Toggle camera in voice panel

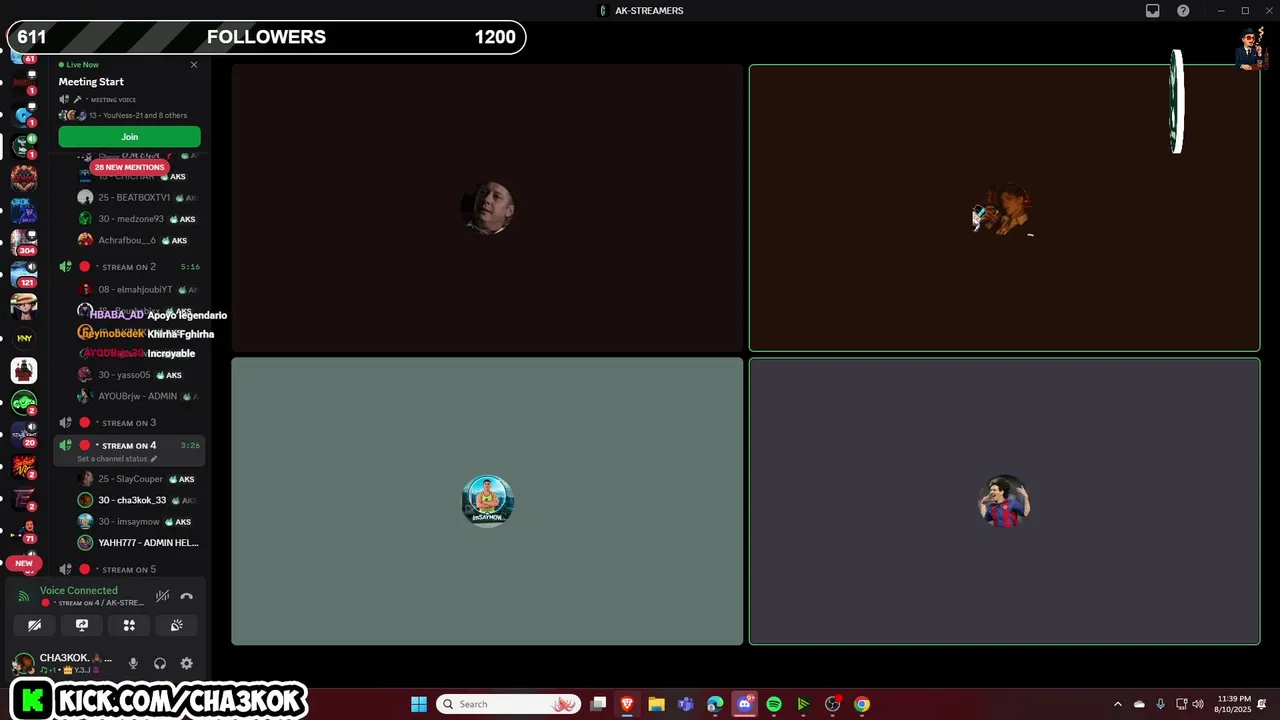click(x=34, y=625)
